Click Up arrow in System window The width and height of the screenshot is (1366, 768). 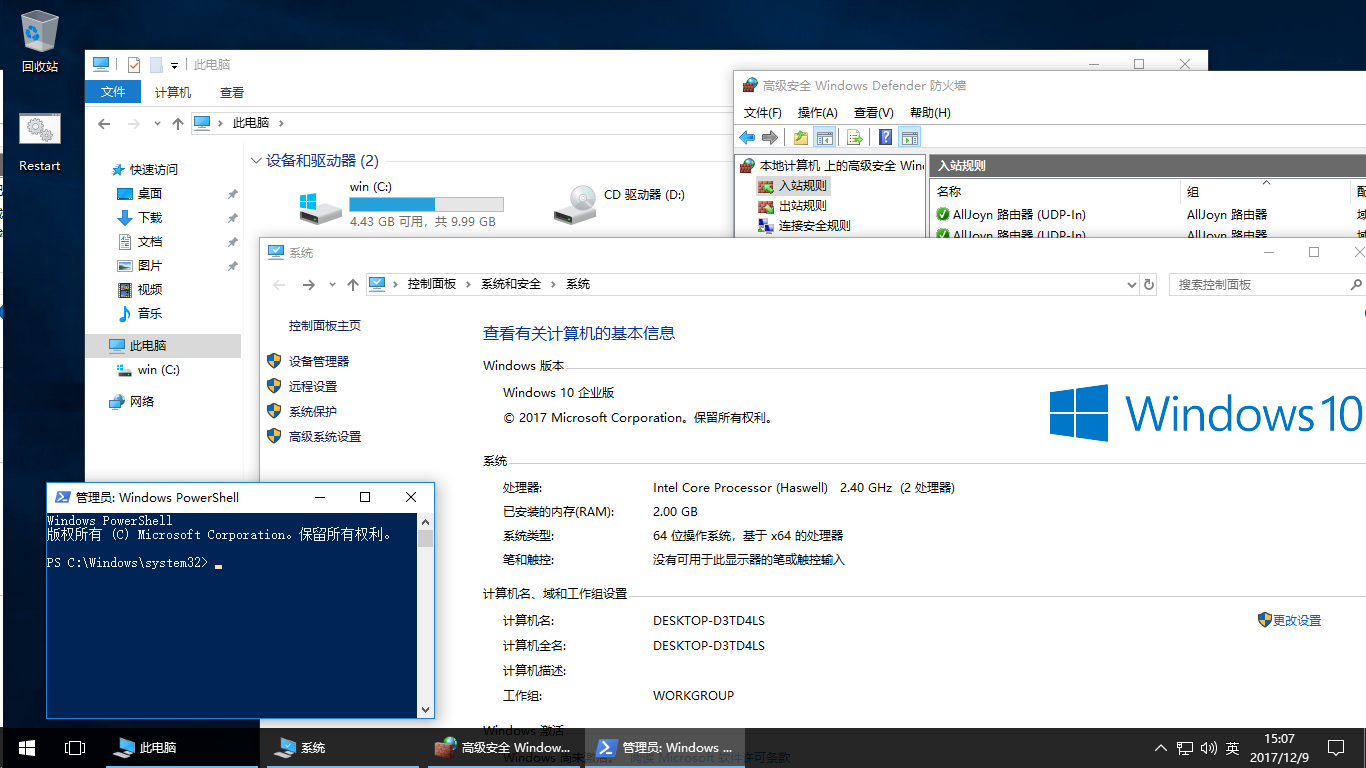(x=352, y=285)
